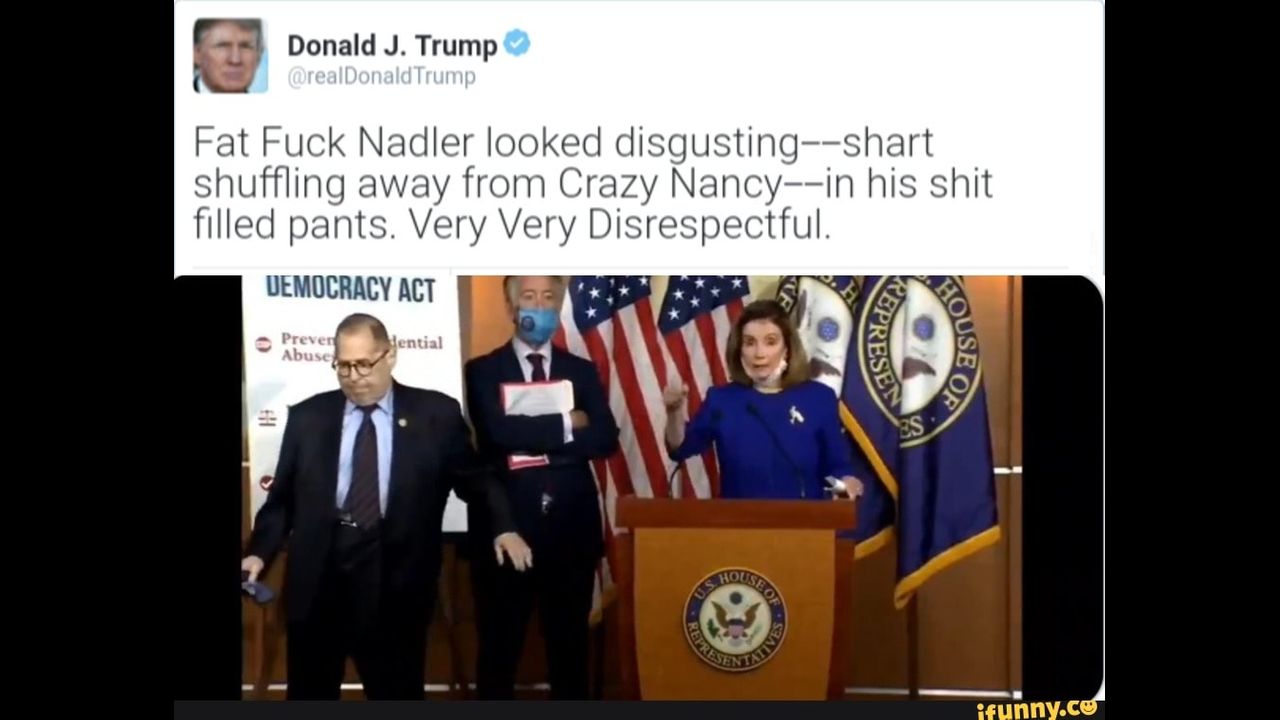Click the lowest red icon on the poster

(266, 482)
